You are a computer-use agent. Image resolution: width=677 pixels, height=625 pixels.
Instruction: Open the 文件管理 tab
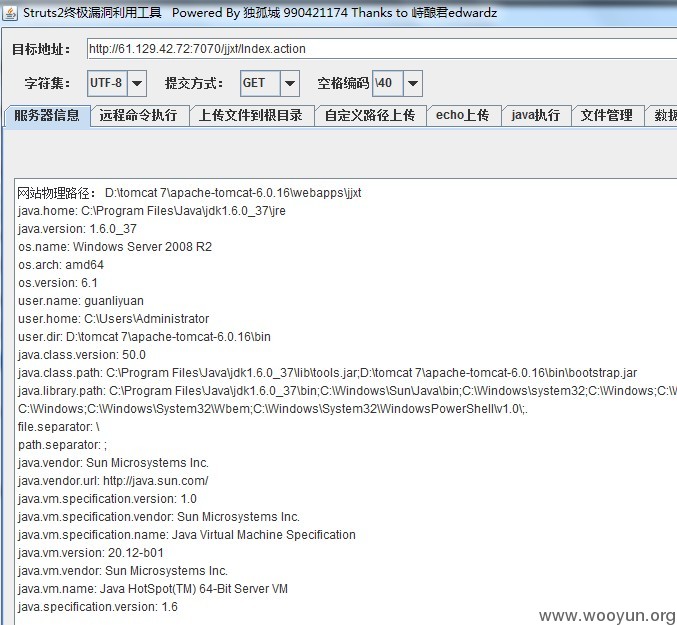607,116
